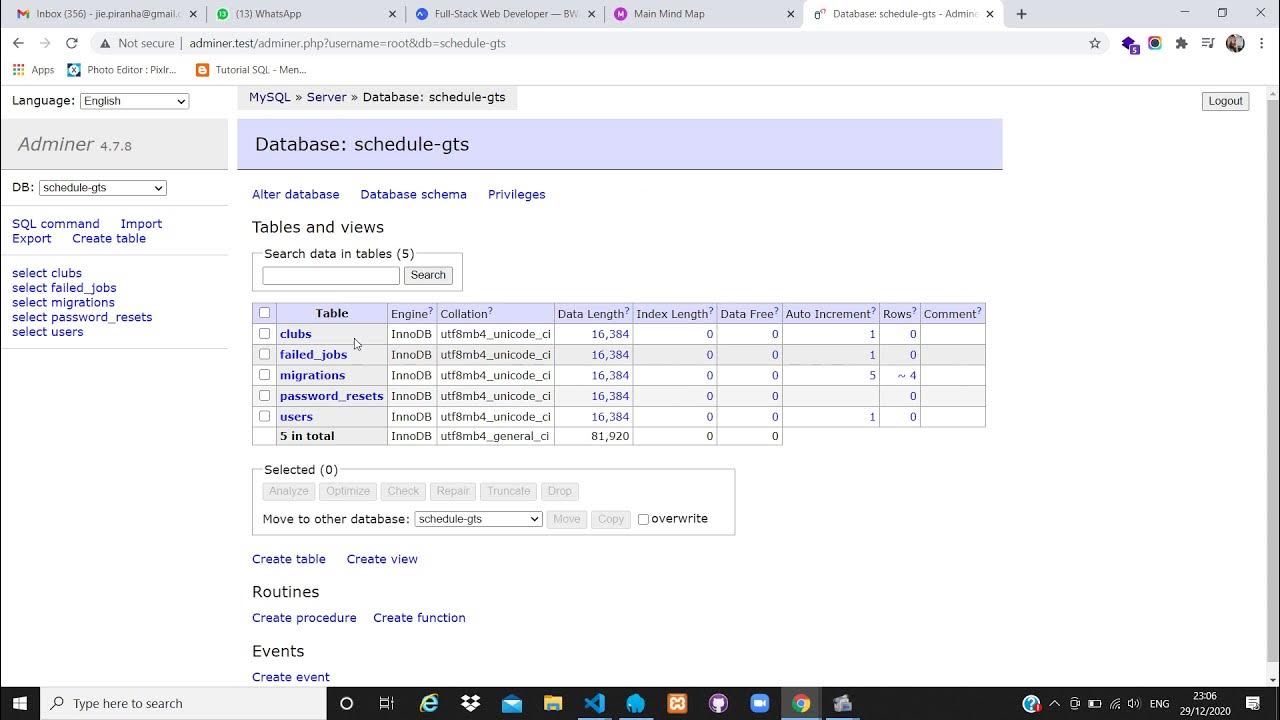The width and height of the screenshot is (1280, 720).
Task: Open Alter database link
Action: pyautogui.click(x=296, y=194)
